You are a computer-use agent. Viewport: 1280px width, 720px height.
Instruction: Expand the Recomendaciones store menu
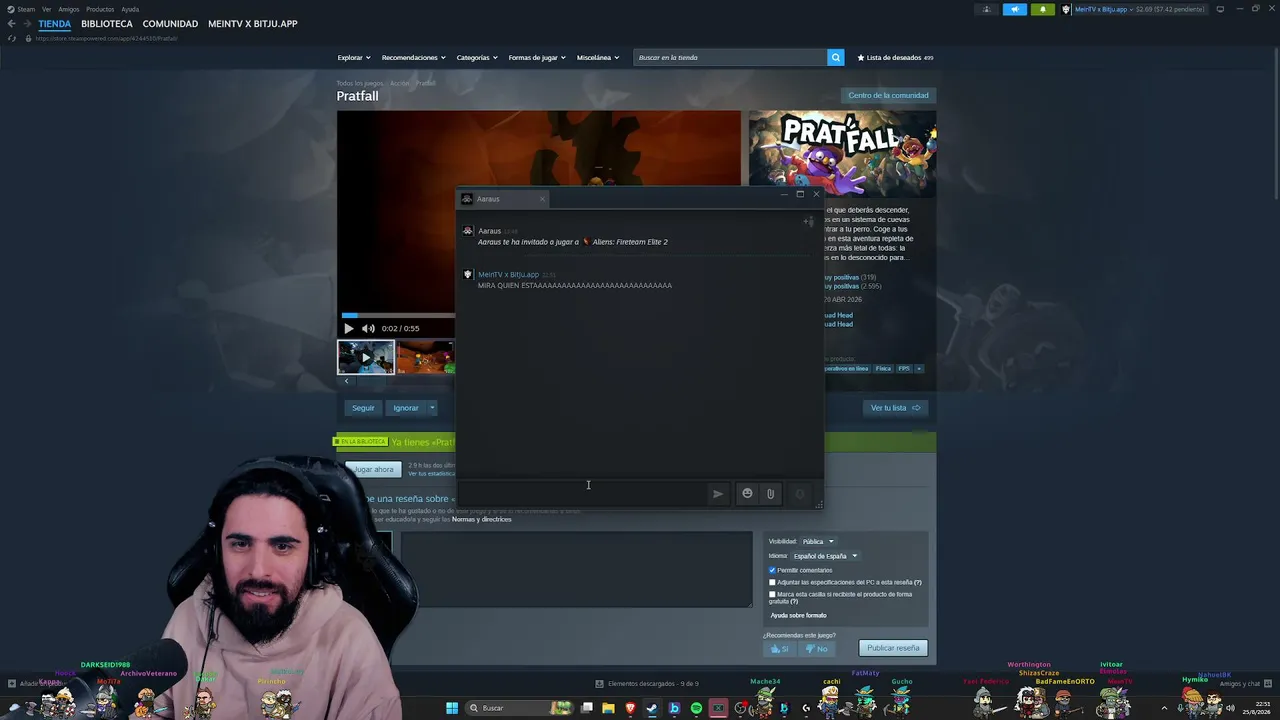[414, 57]
